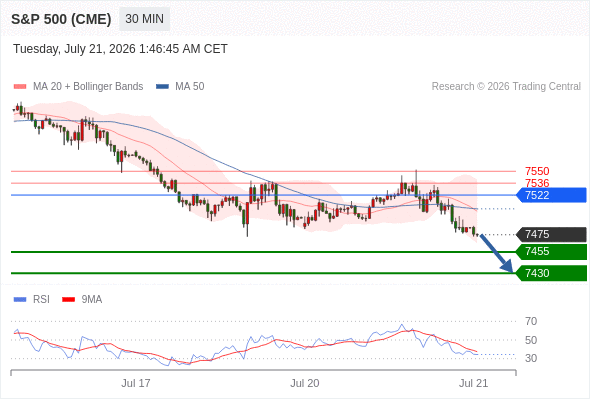Click the Jul 20 date axis label
Image resolution: width=590 pixels, height=400 pixels.
tap(305, 383)
